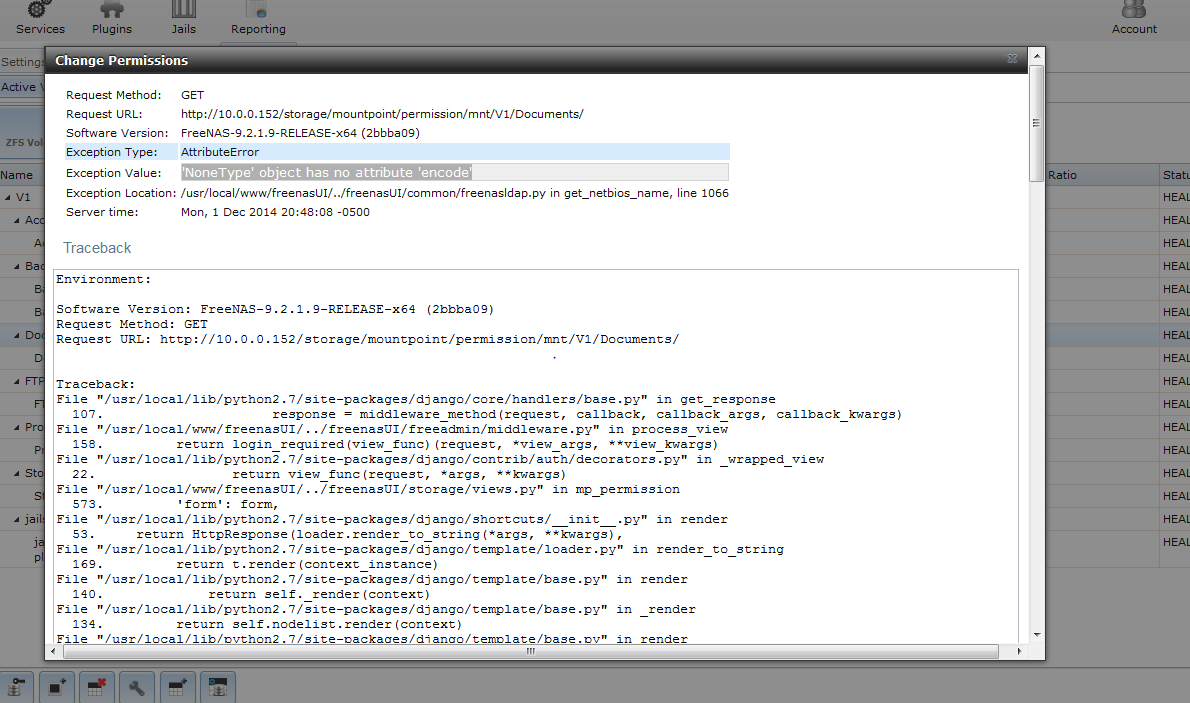The height and width of the screenshot is (703, 1190).
Task: Collapse the Acc dataset tree node
Action: click(x=17, y=220)
